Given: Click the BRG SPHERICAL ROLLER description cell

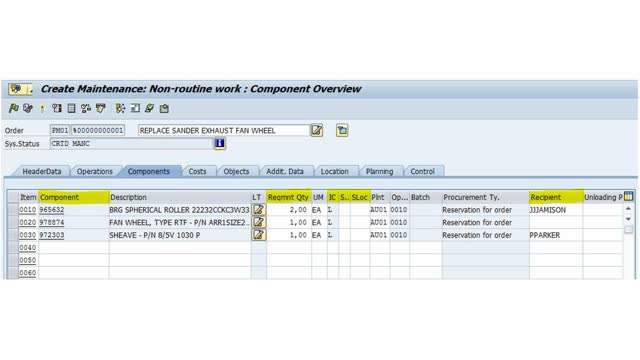Looking at the screenshot, I should 179,210.
